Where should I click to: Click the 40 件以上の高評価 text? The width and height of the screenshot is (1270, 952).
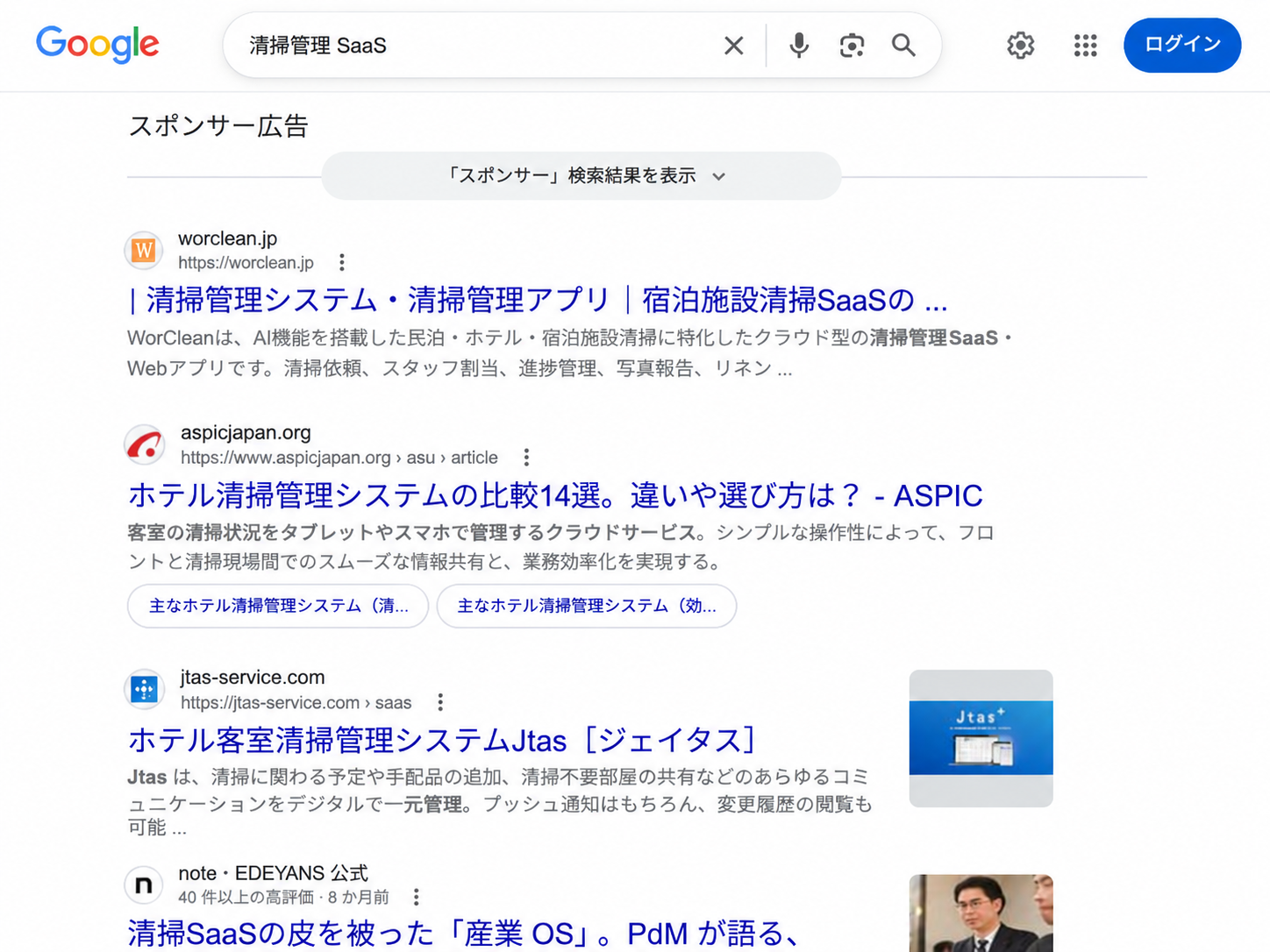[x=246, y=897]
